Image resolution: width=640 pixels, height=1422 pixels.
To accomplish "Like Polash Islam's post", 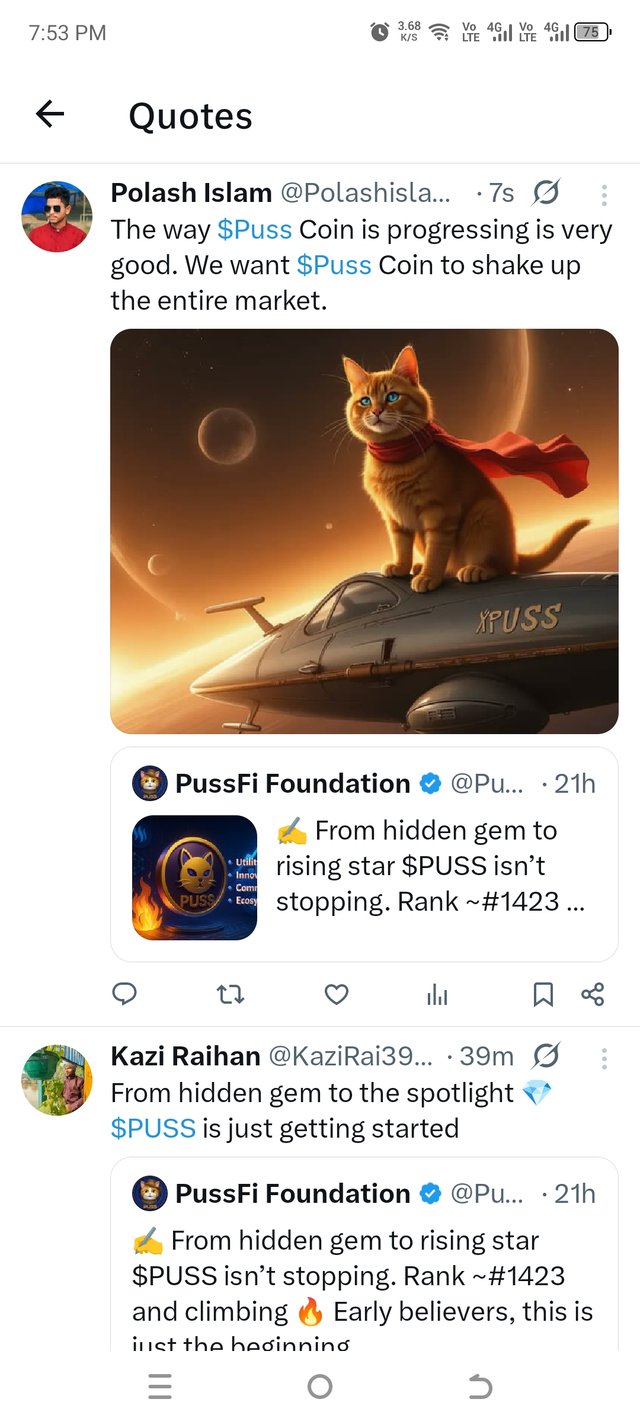I will 337,994.
